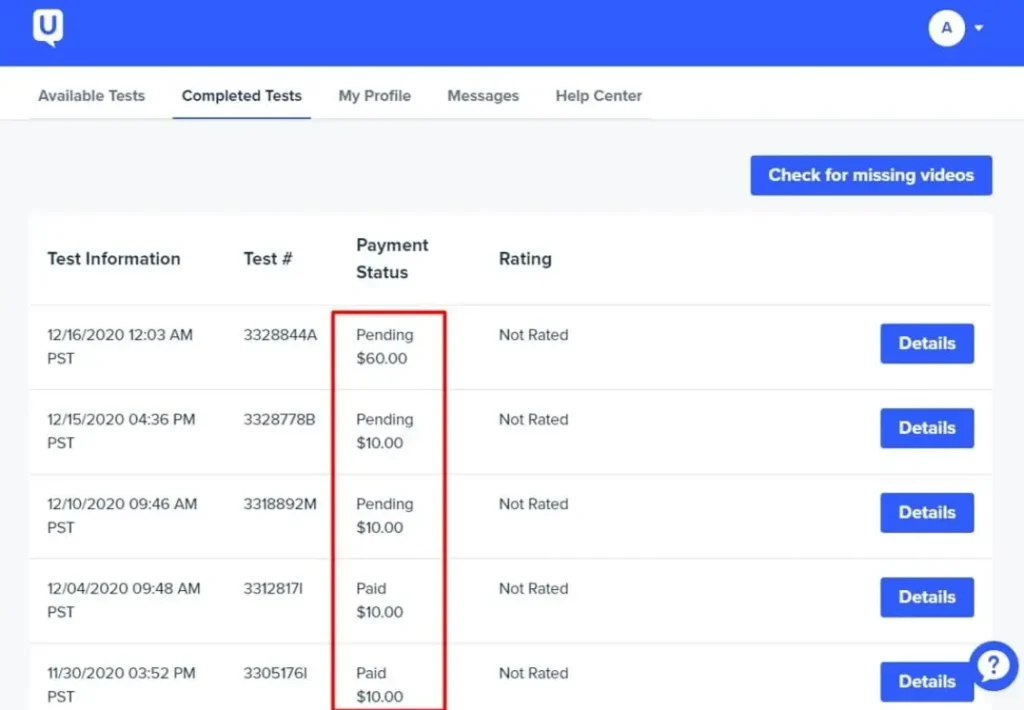Click the 12/04/2020 09:48 AM date cell

124,600
